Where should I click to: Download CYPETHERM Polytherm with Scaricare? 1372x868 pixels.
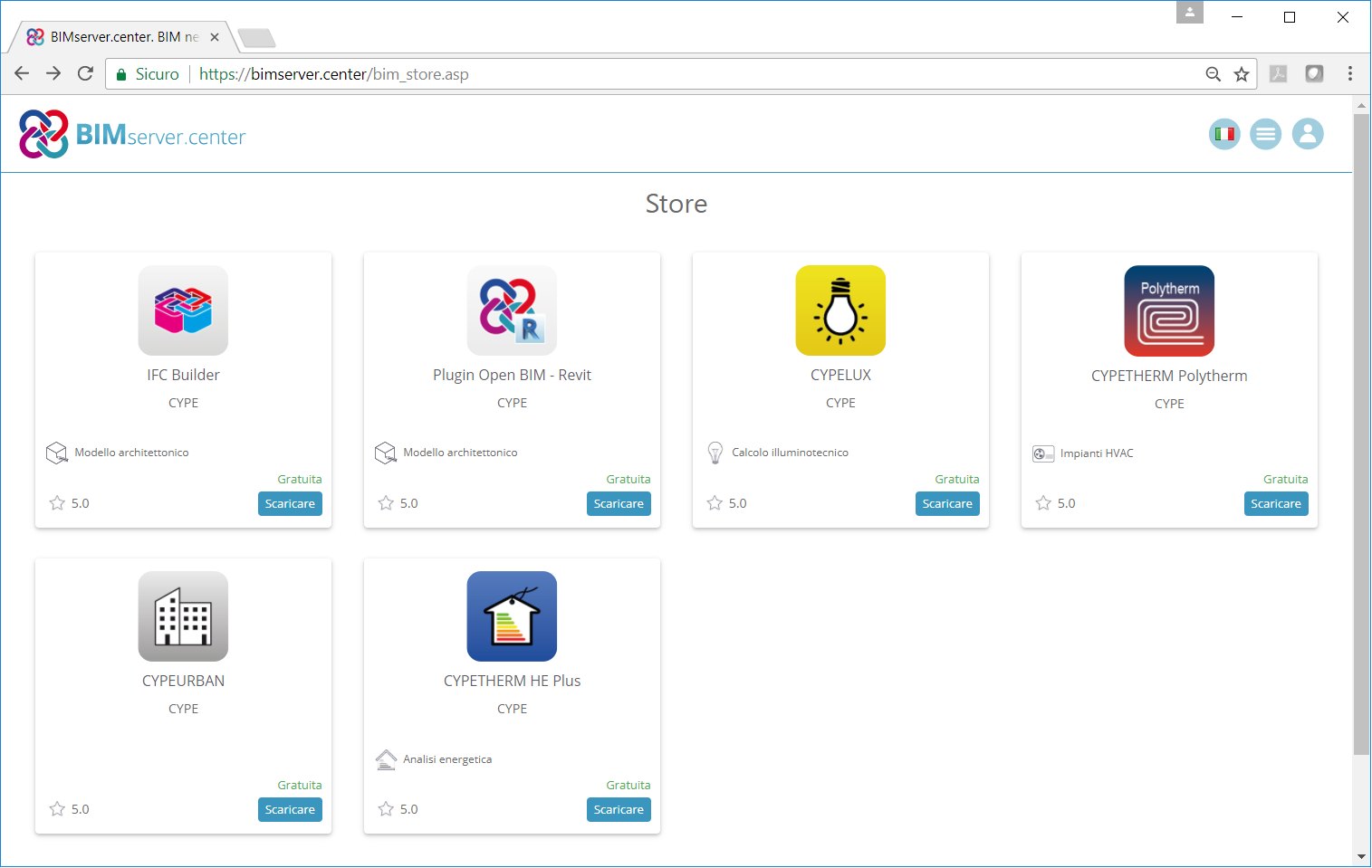(x=1276, y=503)
